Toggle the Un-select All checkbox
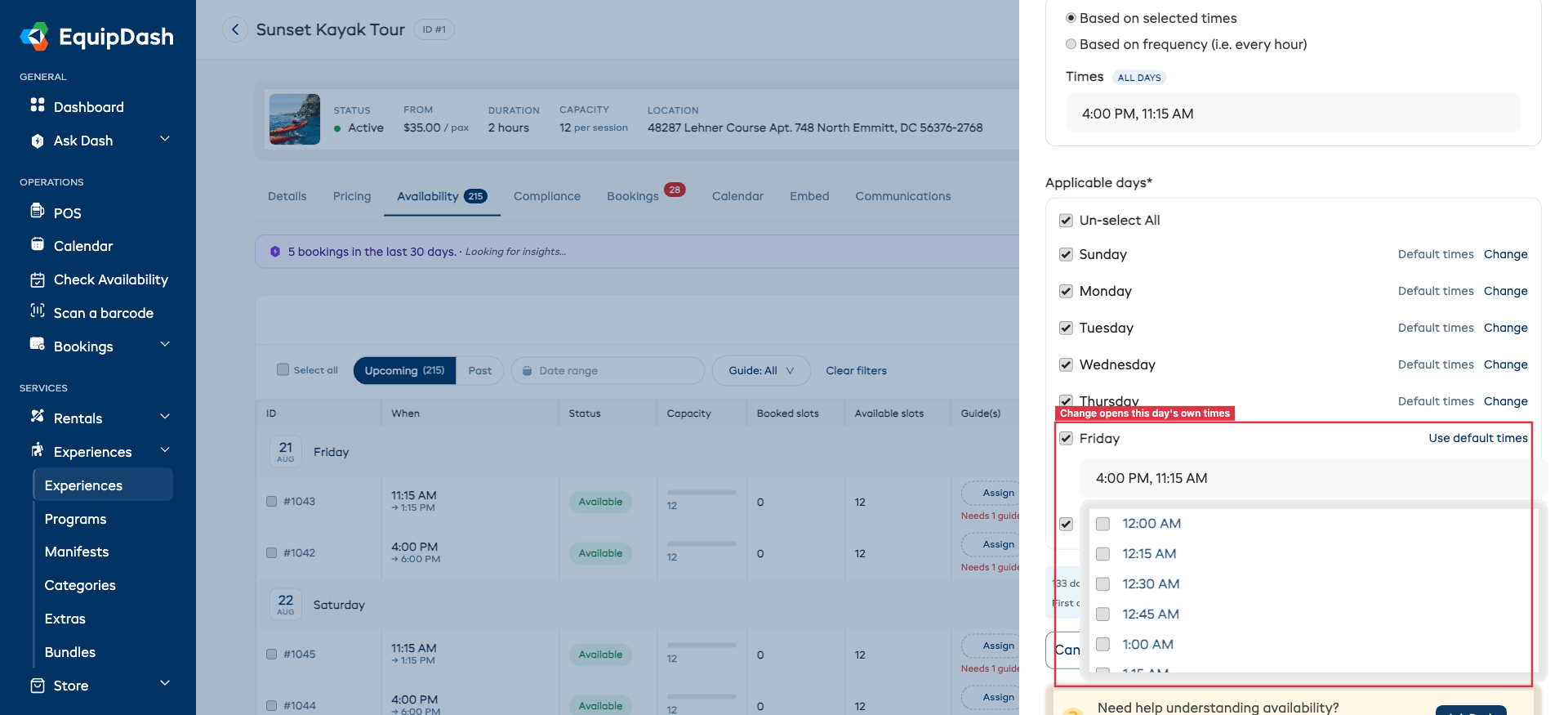Image resolution: width=1568 pixels, height=715 pixels. click(1066, 220)
